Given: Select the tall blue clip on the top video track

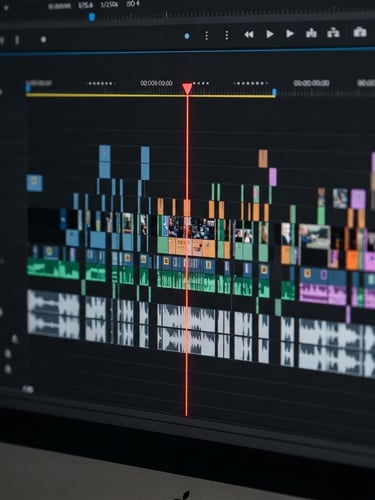Looking at the screenshot, I should [105, 161].
